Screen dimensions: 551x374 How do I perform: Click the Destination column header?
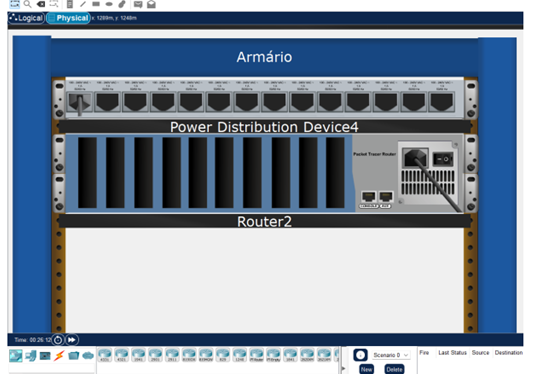(508, 353)
